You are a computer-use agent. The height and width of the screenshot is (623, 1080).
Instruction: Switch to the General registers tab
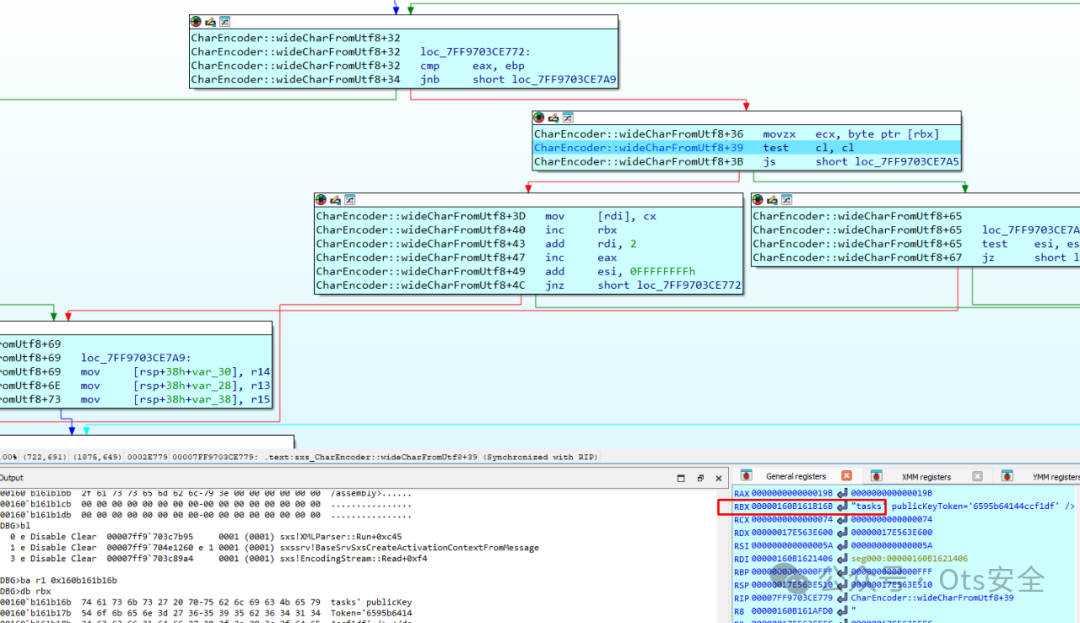(x=796, y=476)
